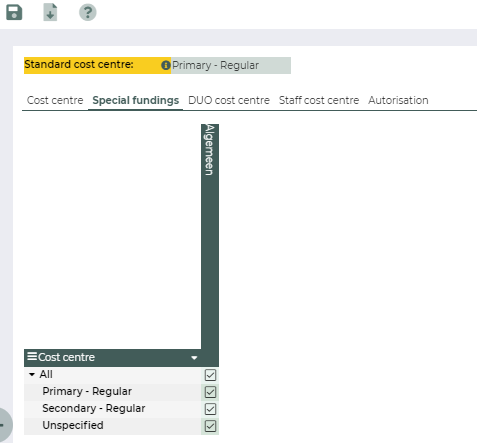Open help via question mark icon
This screenshot has width=477, height=443.
click(88, 12)
